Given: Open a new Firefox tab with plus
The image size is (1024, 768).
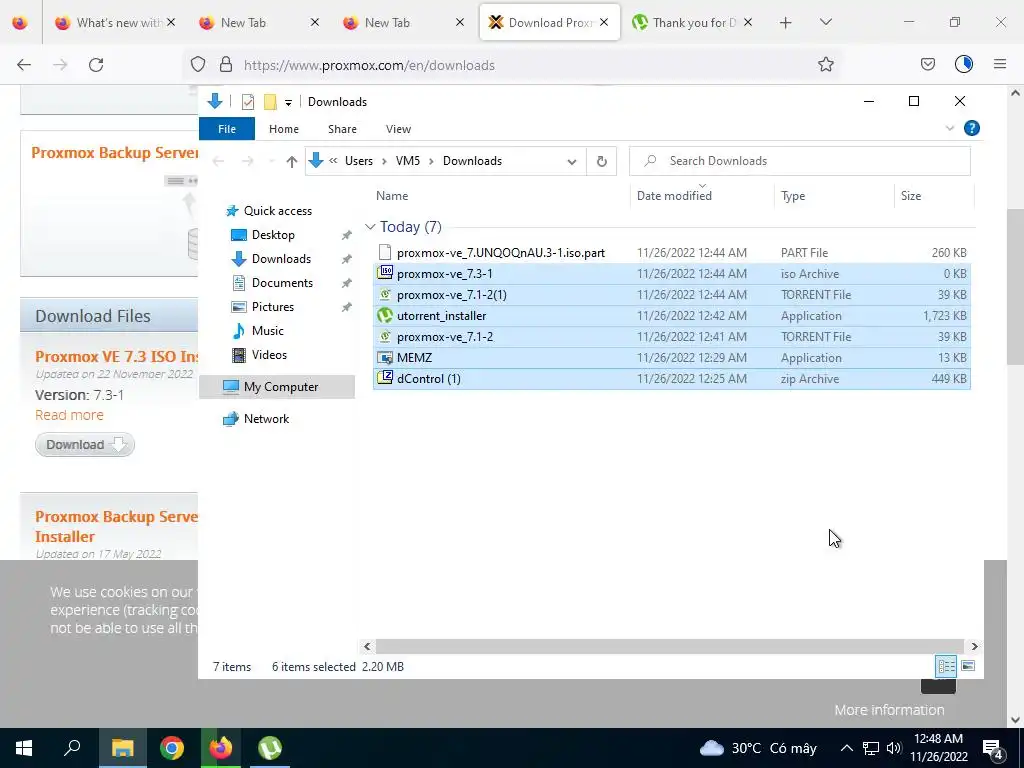Looking at the screenshot, I should tap(786, 23).
